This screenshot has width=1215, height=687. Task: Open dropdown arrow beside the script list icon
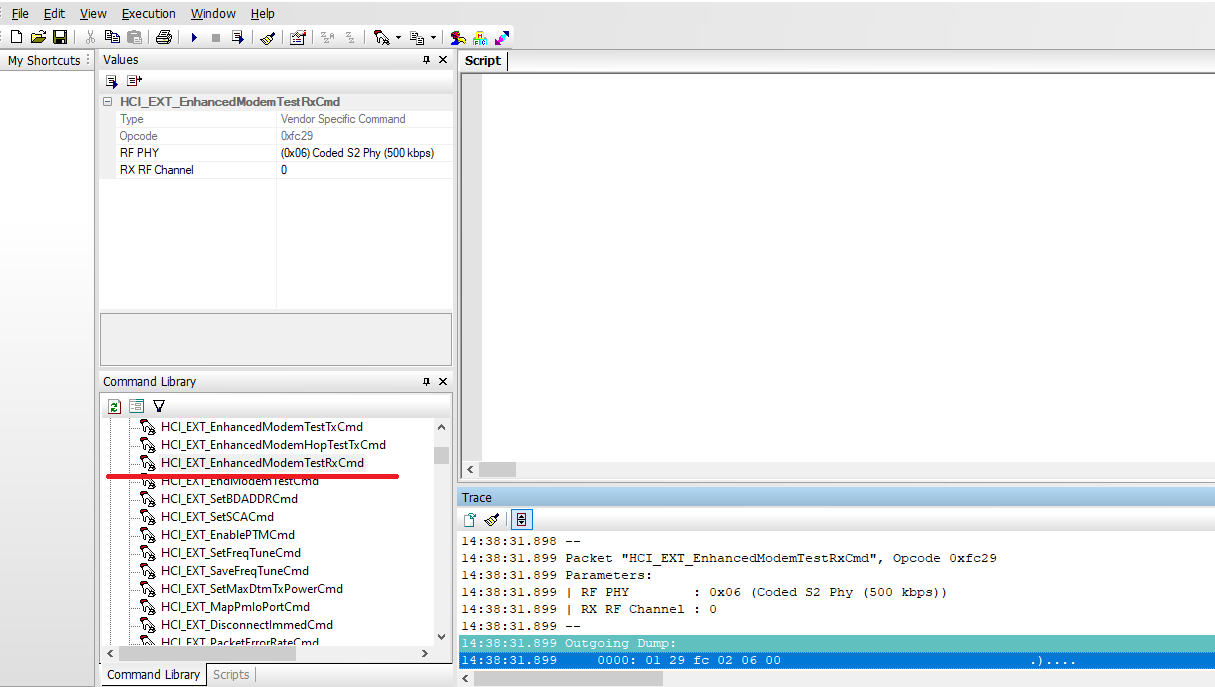tap(434, 38)
